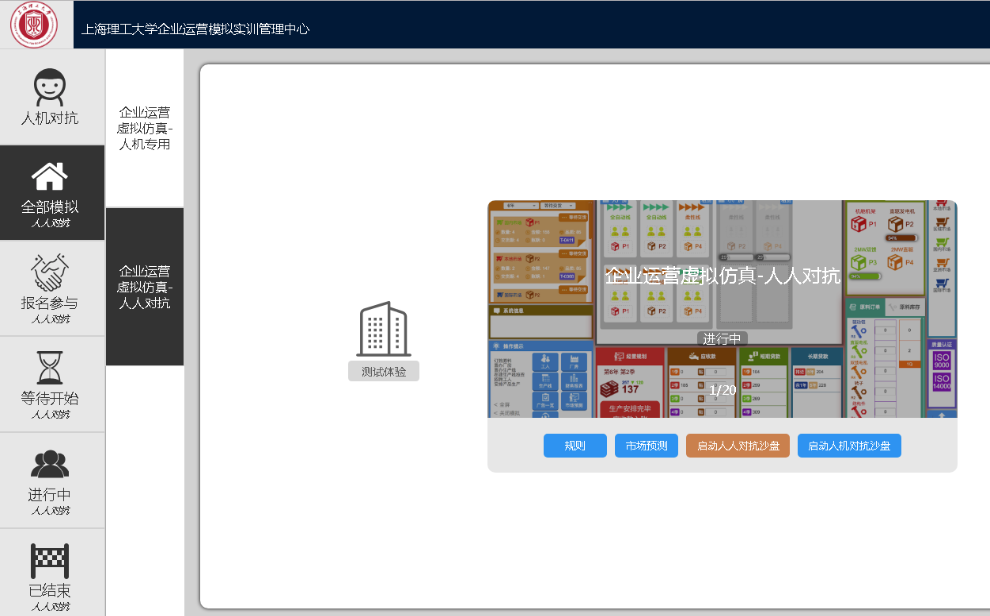The height and width of the screenshot is (616, 990).
Task: Open 市场预测 button
Action: (647, 446)
